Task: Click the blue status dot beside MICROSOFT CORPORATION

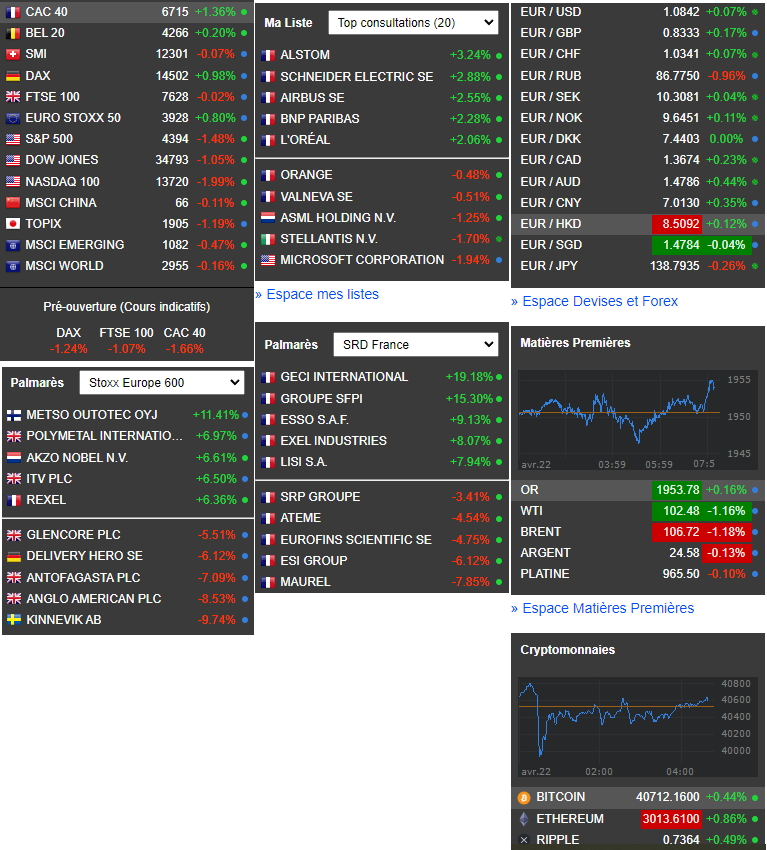Action: 499,260
